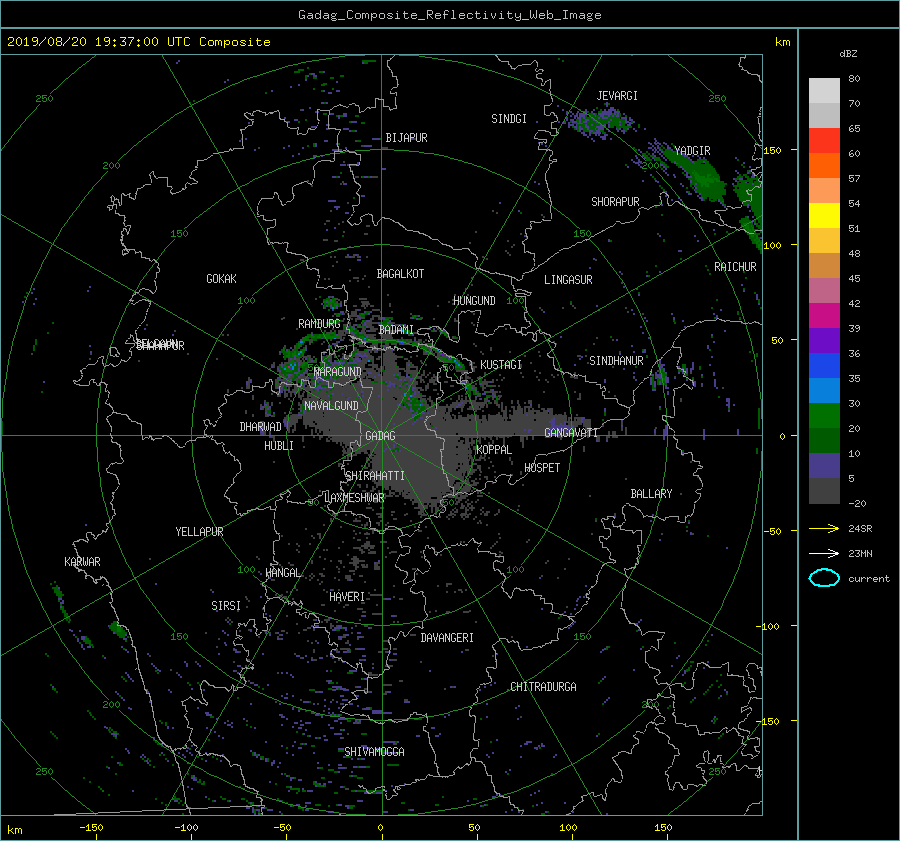Viewport: 900px width, 841px height.
Task: Click the SIRSI city label
Action: tap(226, 606)
